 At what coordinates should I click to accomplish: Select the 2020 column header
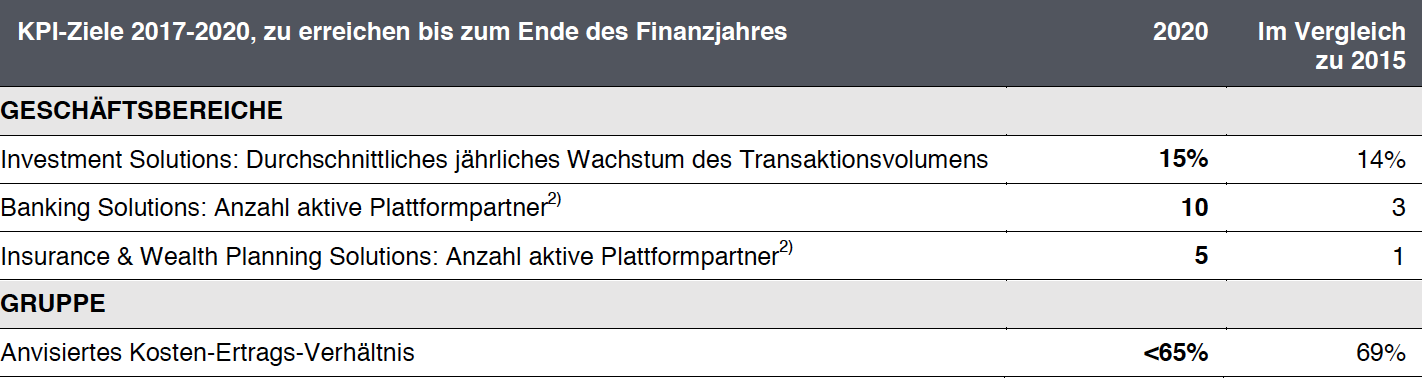pyautogui.click(x=1180, y=32)
